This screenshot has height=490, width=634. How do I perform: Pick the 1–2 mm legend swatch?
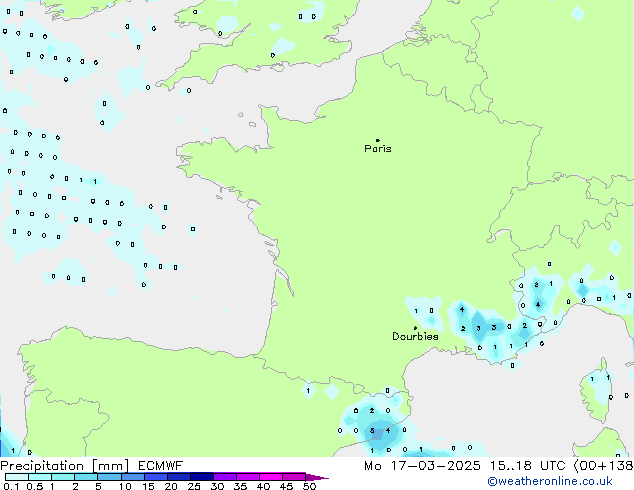[x=63, y=477]
